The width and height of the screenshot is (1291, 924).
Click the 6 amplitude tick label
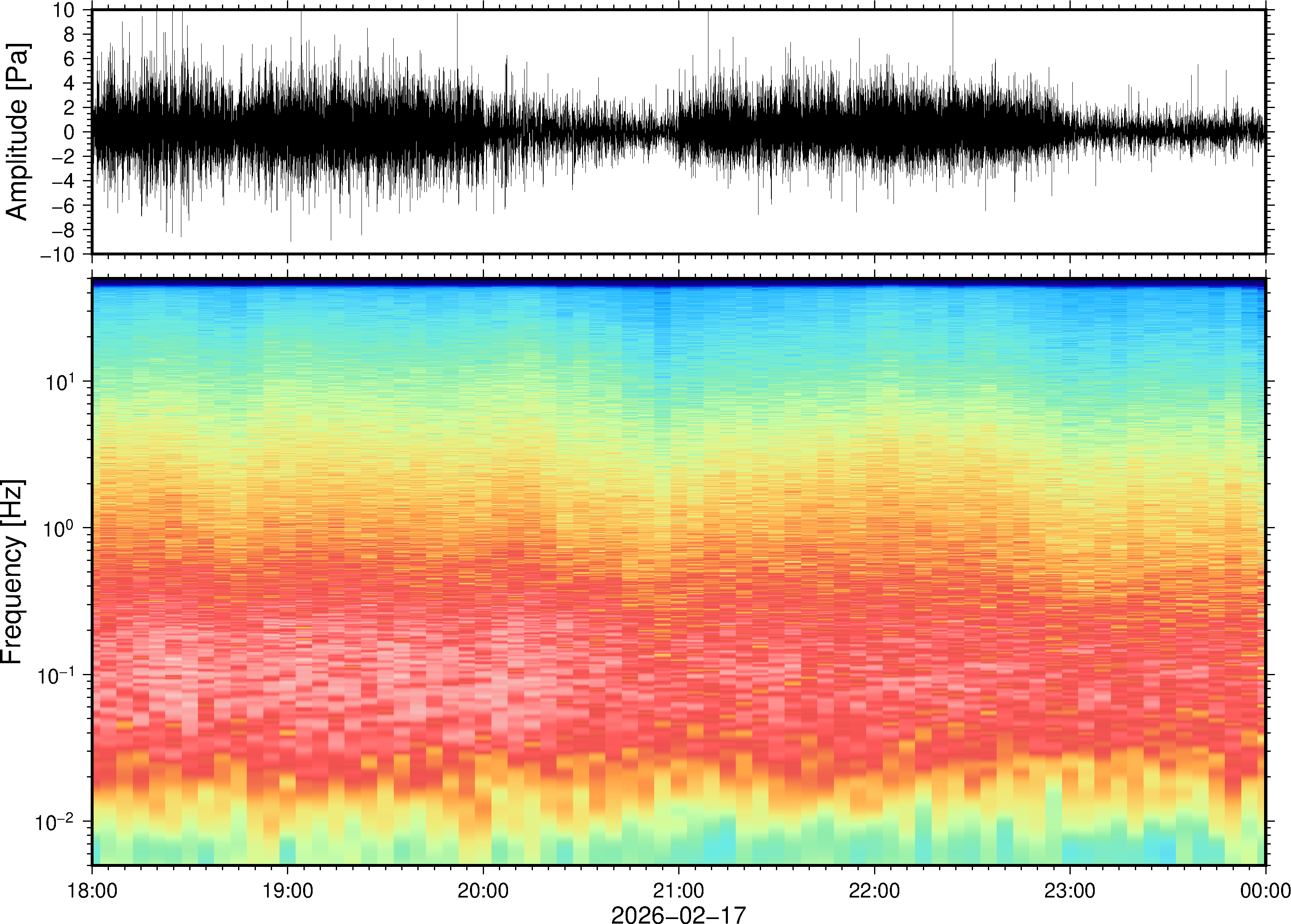(x=69, y=59)
